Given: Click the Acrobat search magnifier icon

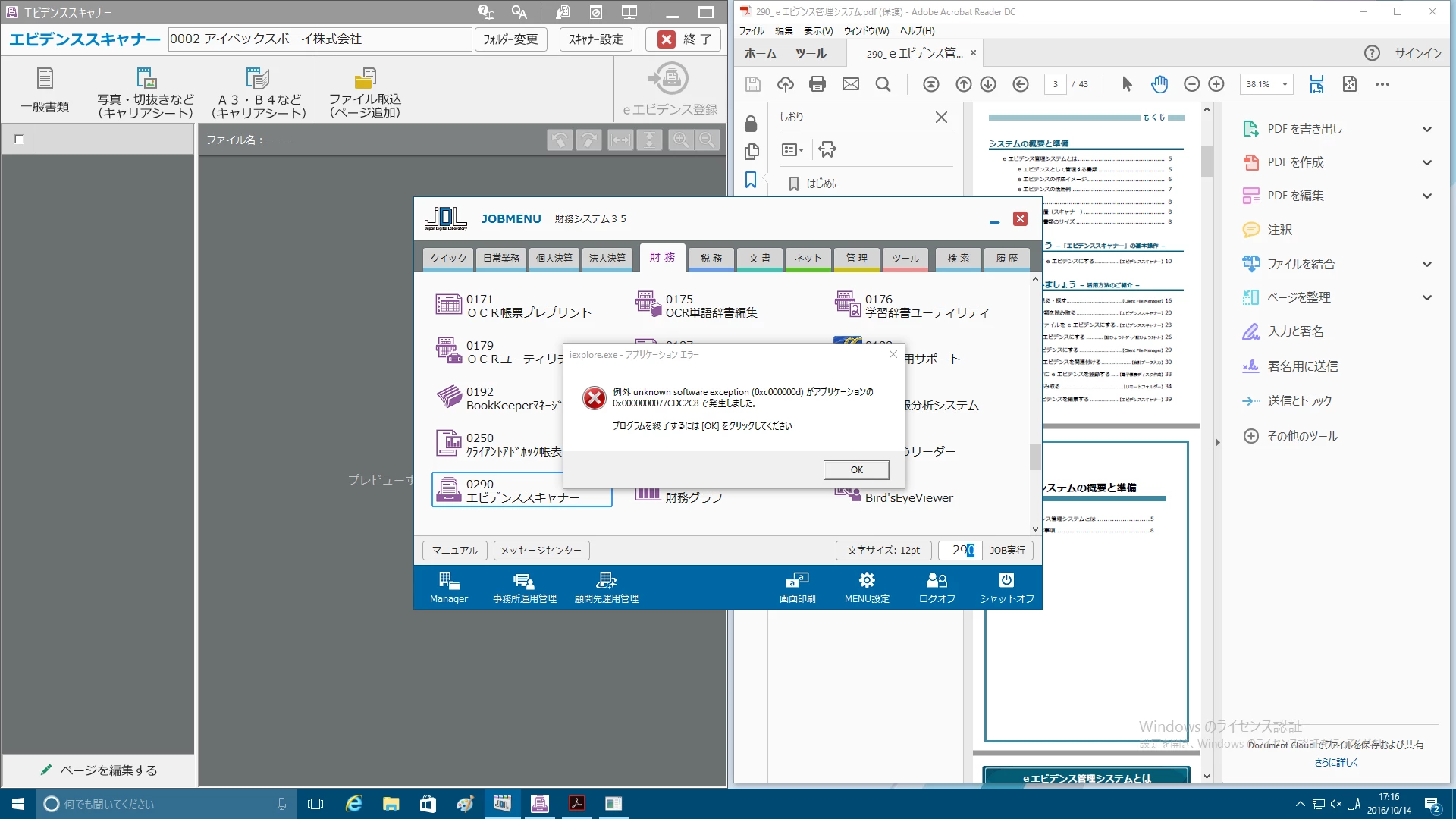Looking at the screenshot, I should [x=883, y=84].
